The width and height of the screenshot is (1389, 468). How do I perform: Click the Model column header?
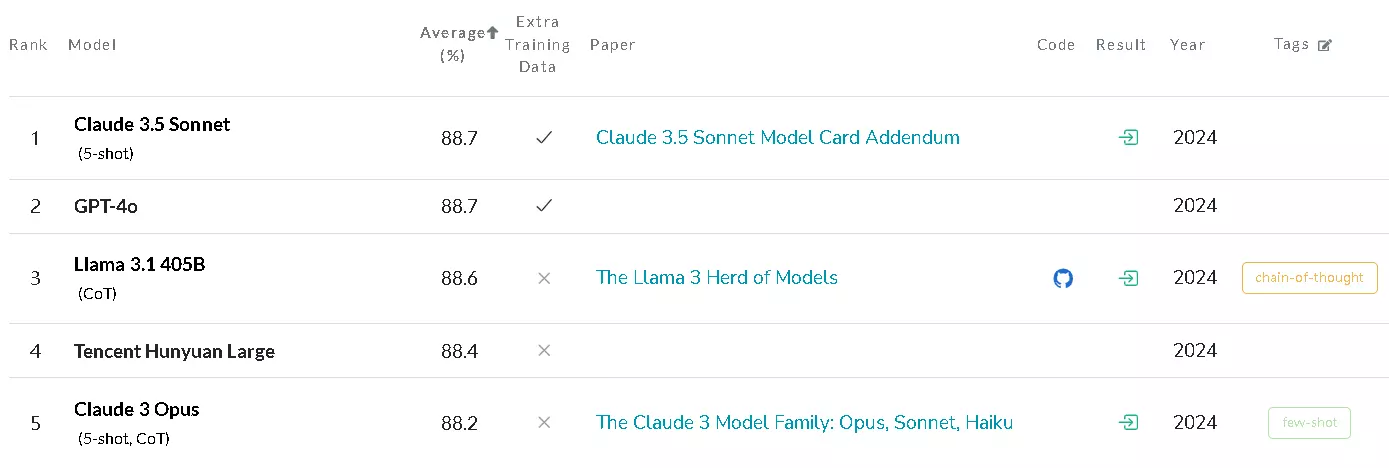[x=92, y=45]
